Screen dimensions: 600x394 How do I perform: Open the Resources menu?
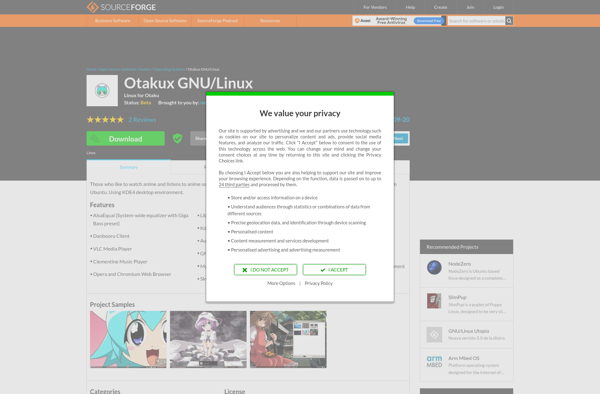pos(270,21)
